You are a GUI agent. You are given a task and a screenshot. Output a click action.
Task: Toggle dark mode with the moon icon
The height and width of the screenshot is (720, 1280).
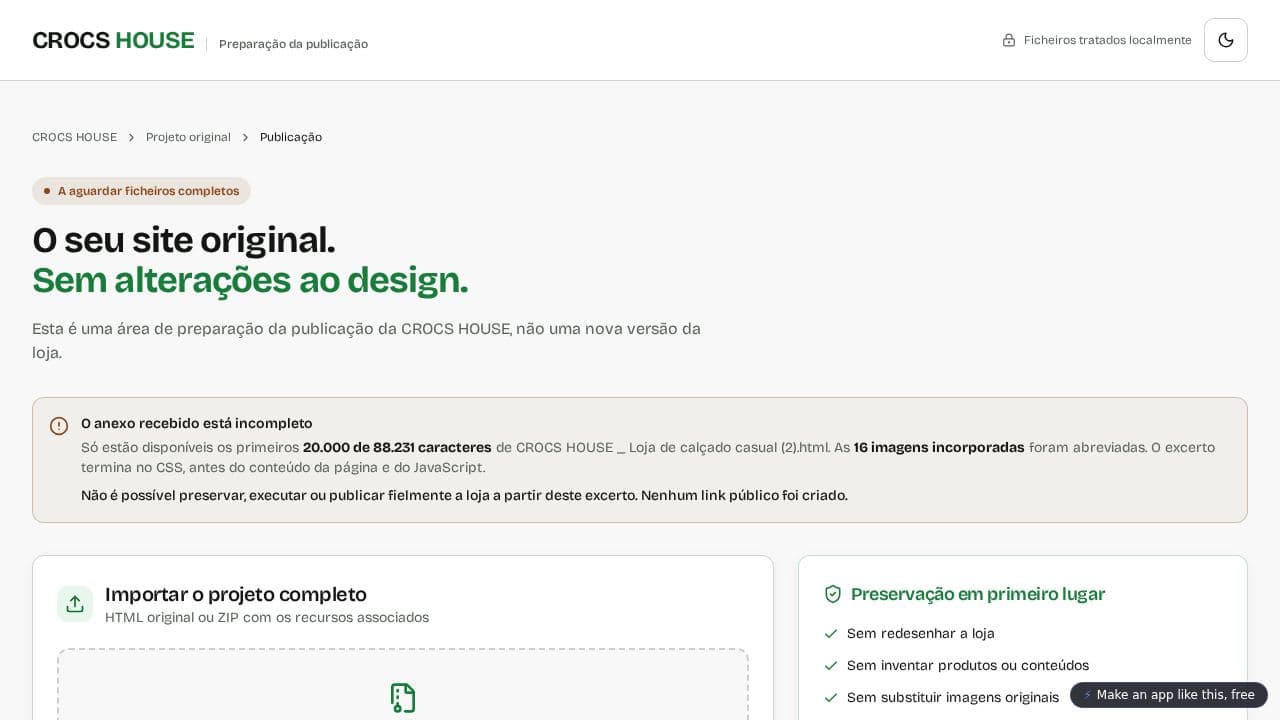[x=1226, y=40]
